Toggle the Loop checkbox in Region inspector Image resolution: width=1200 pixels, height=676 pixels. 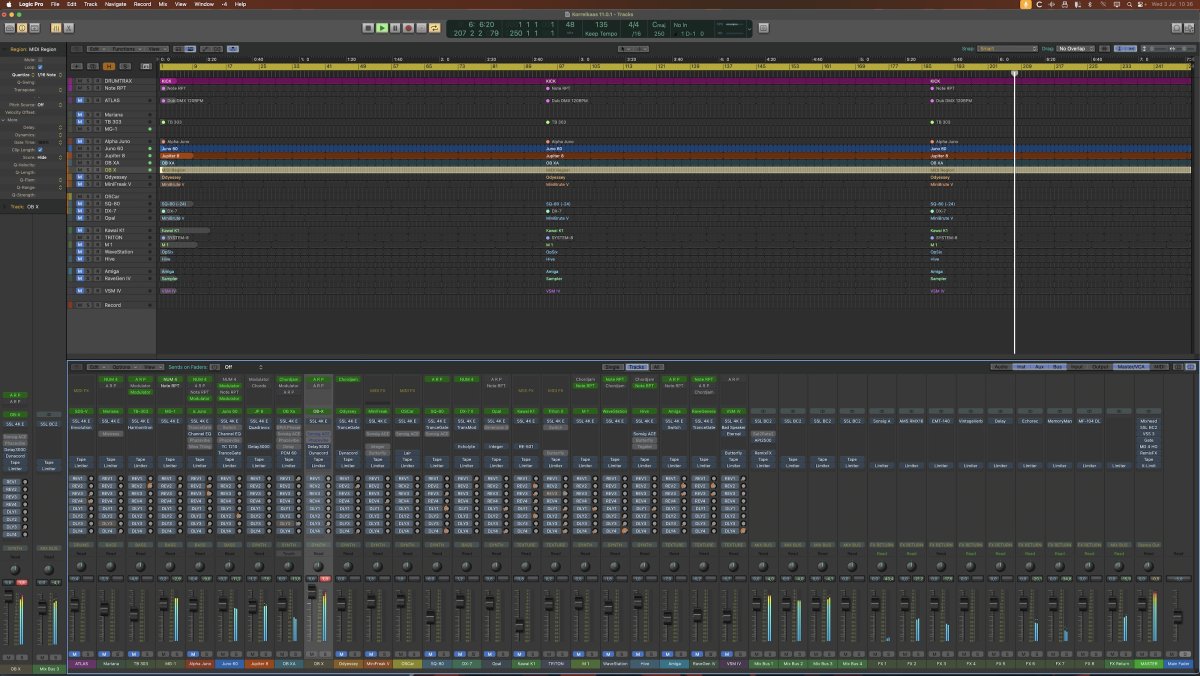click(x=40, y=66)
